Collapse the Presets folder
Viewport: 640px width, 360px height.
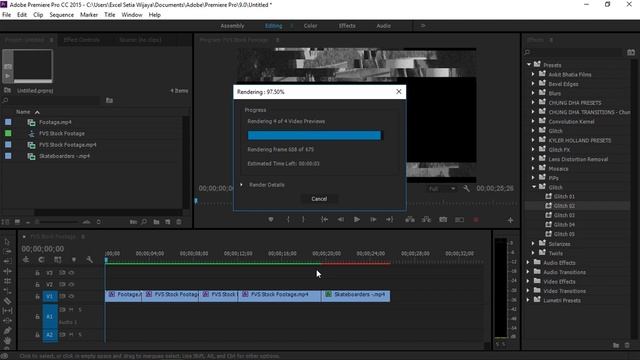click(529, 65)
